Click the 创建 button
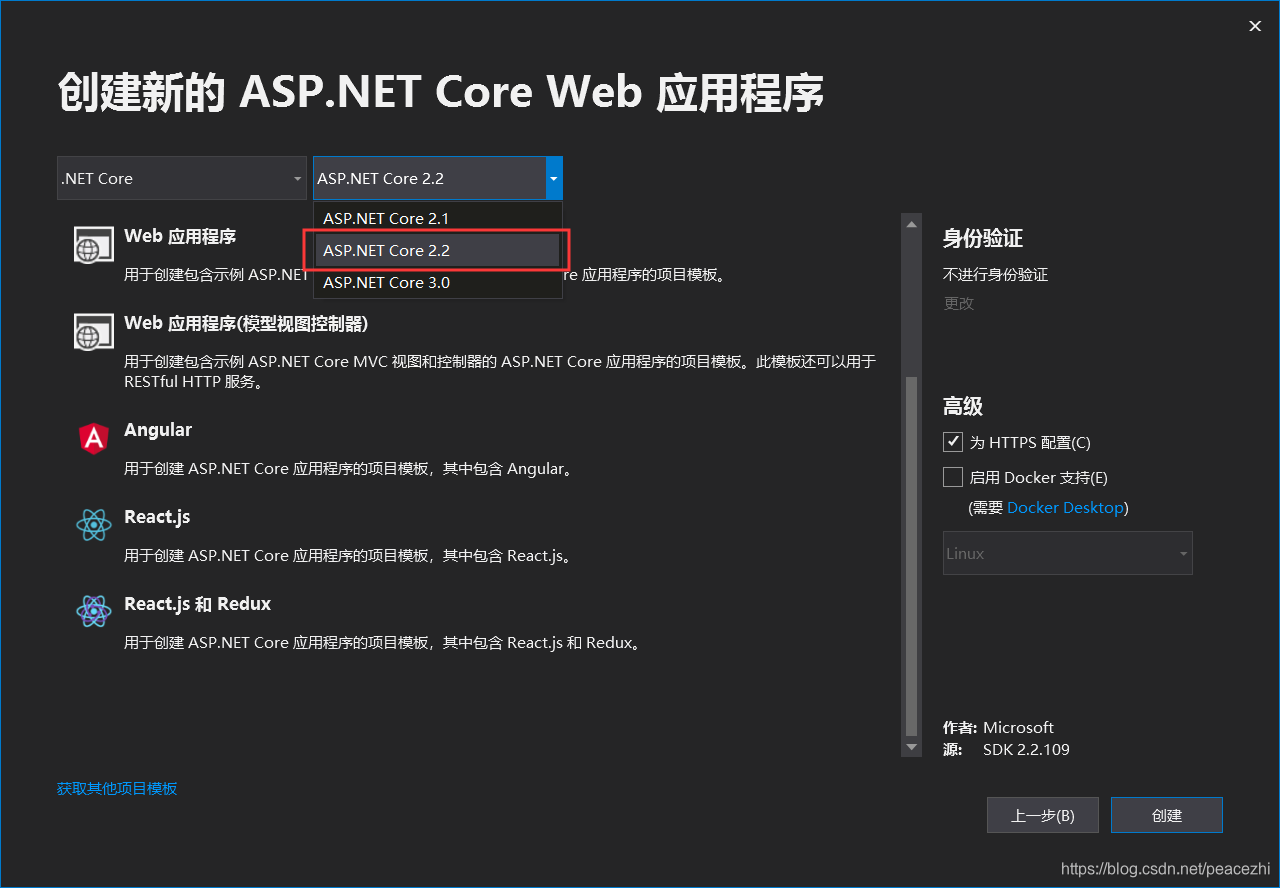Viewport: 1280px width, 888px height. tap(1166, 815)
